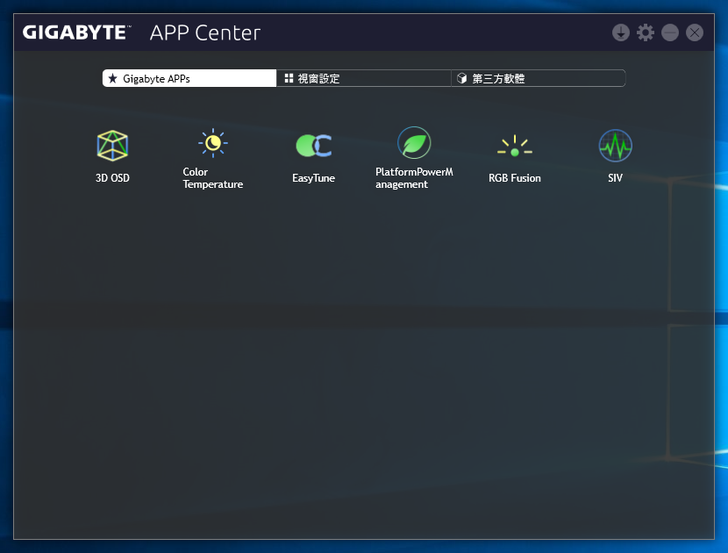Click the download updates arrow icon
Screen dimensions: 728x553
pos(621,33)
